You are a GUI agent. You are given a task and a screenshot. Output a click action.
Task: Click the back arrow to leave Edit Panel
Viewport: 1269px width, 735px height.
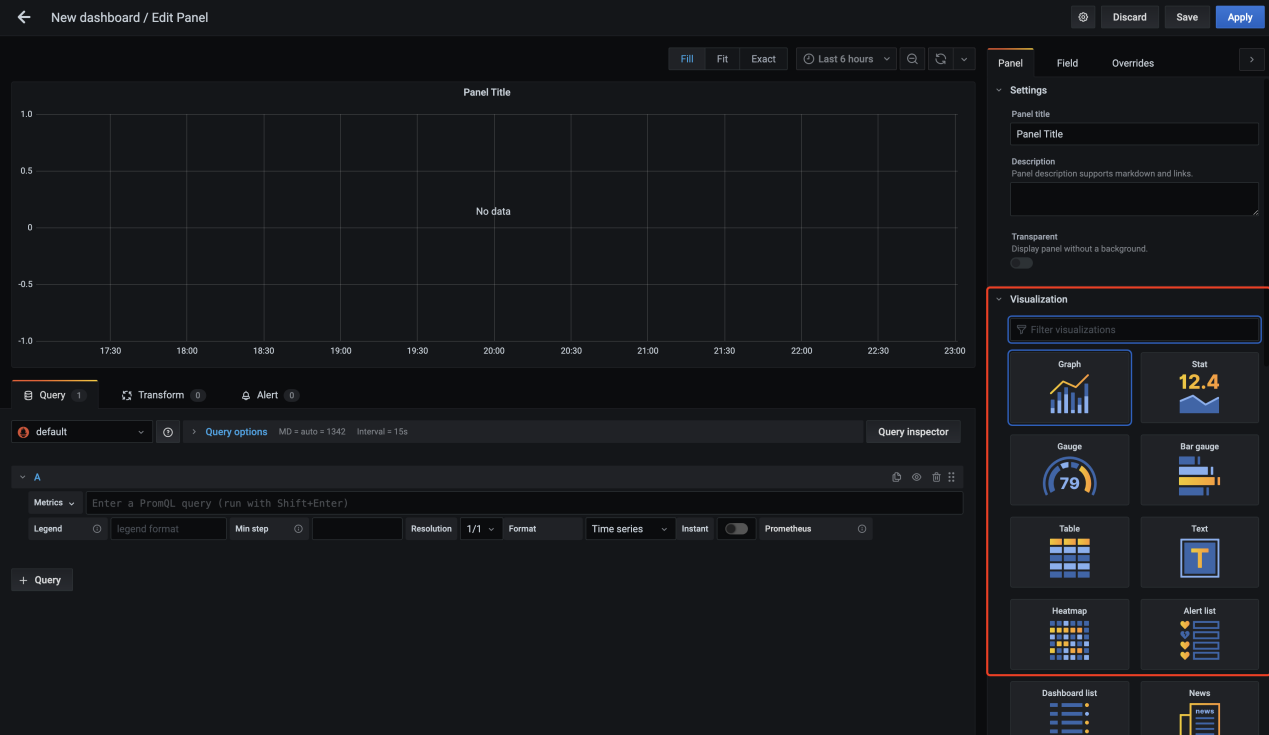pos(24,17)
